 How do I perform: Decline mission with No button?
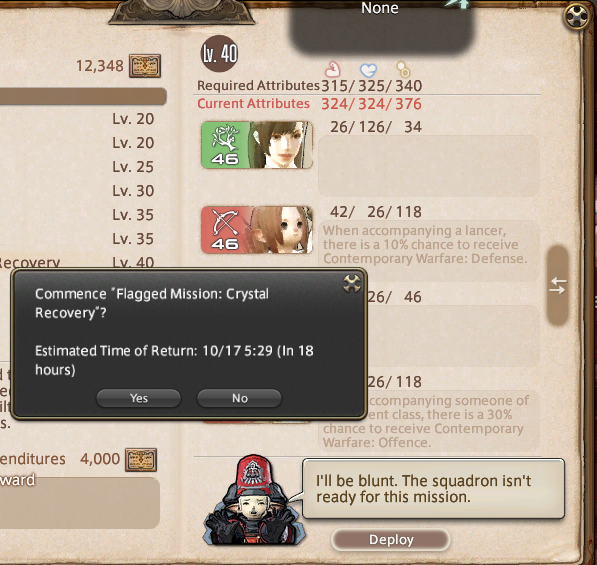pyautogui.click(x=239, y=398)
